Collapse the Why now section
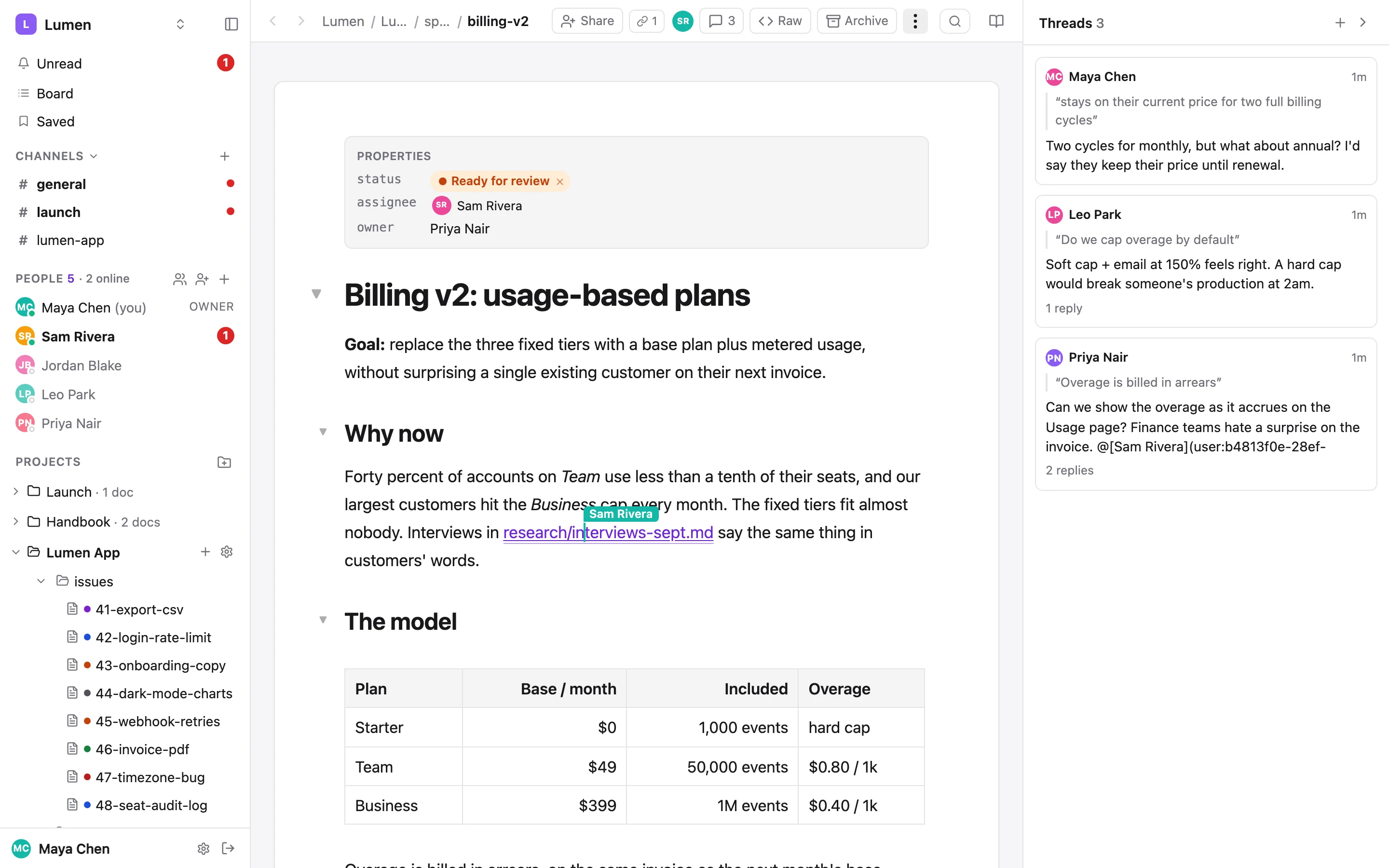Viewport: 1389px width, 868px height. pyautogui.click(x=323, y=432)
